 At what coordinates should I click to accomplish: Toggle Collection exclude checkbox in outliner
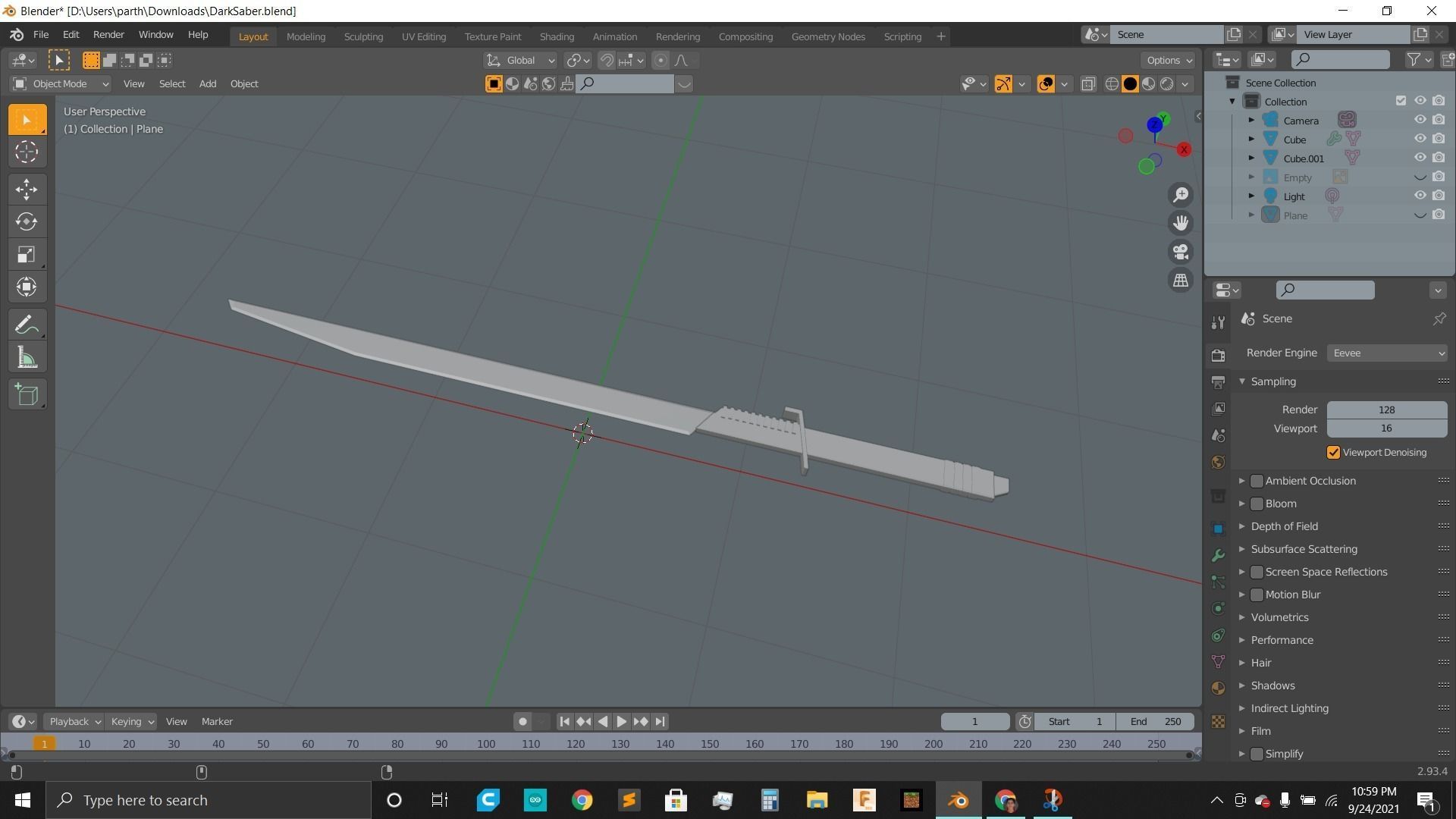[1401, 101]
